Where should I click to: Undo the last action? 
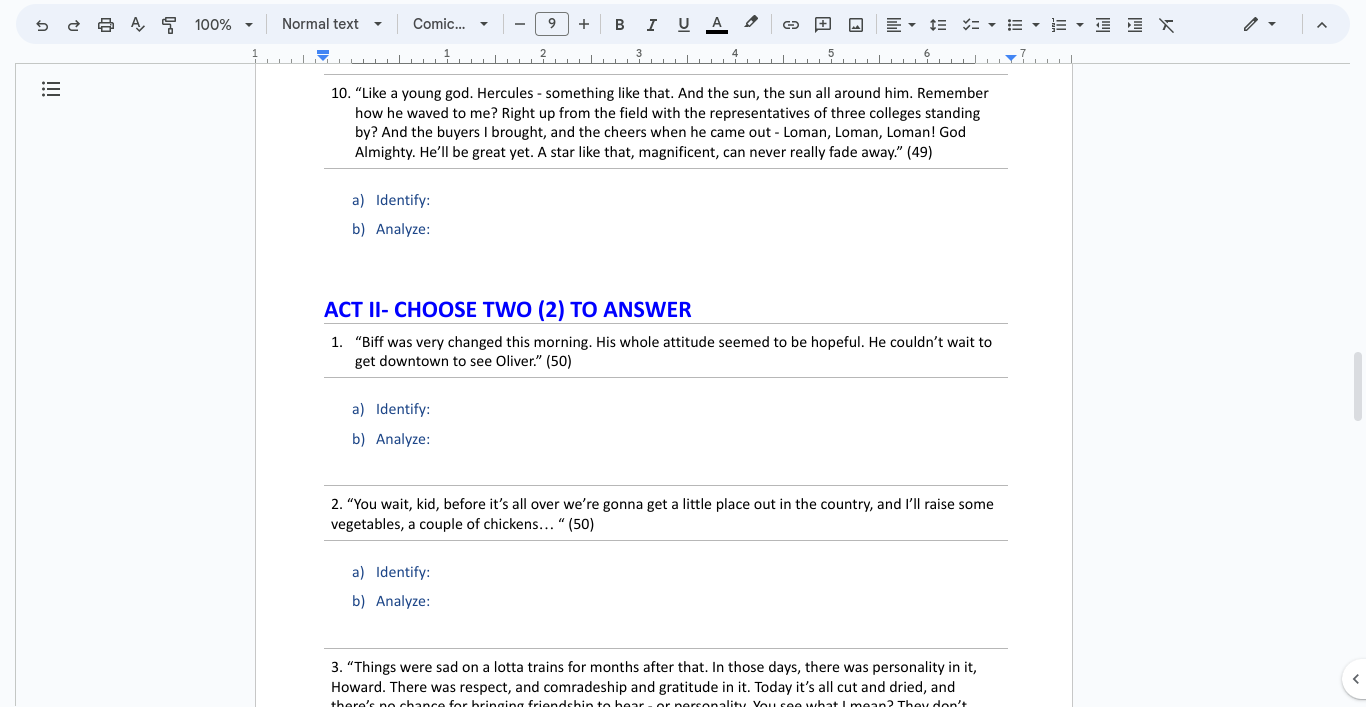tap(42, 25)
